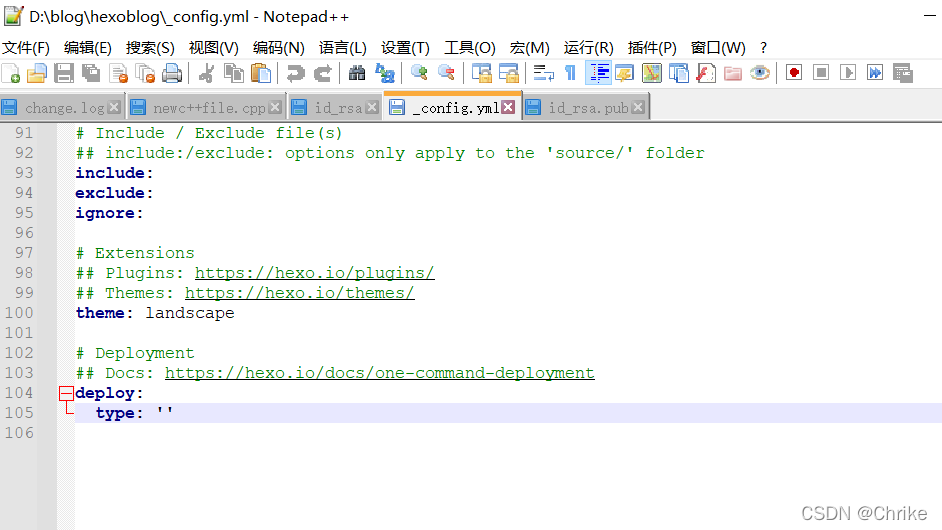Open the hexo.io/plugins/ link
The height and width of the screenshot is (530, 942).
coord(314,273)
